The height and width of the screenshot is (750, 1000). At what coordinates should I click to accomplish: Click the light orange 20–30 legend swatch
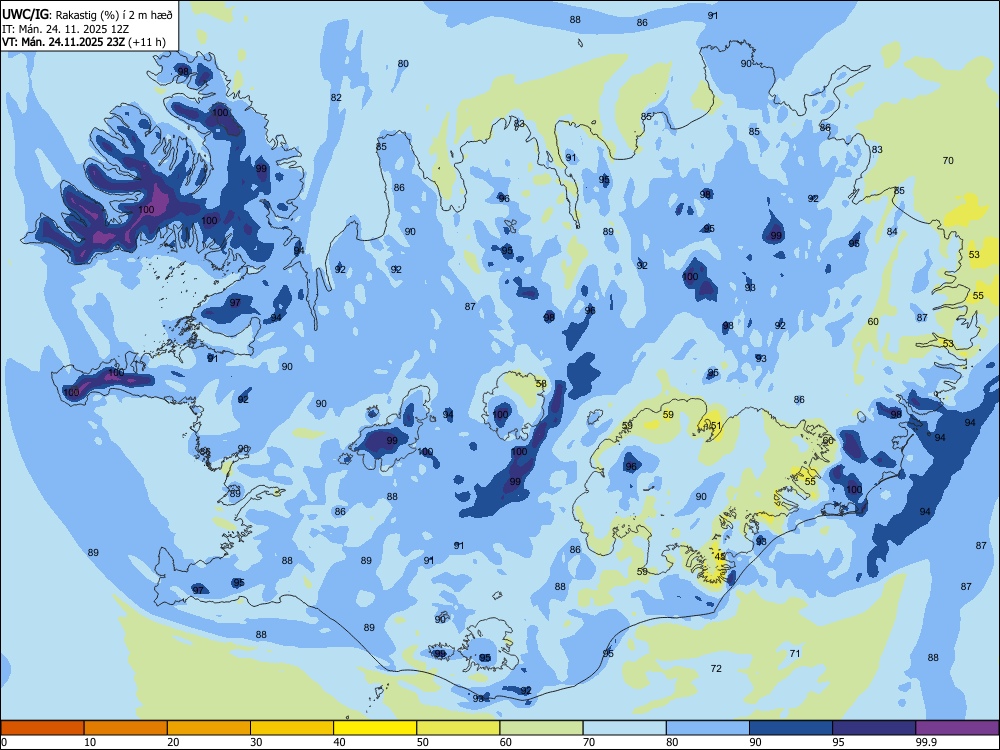(x=209, y=728)
